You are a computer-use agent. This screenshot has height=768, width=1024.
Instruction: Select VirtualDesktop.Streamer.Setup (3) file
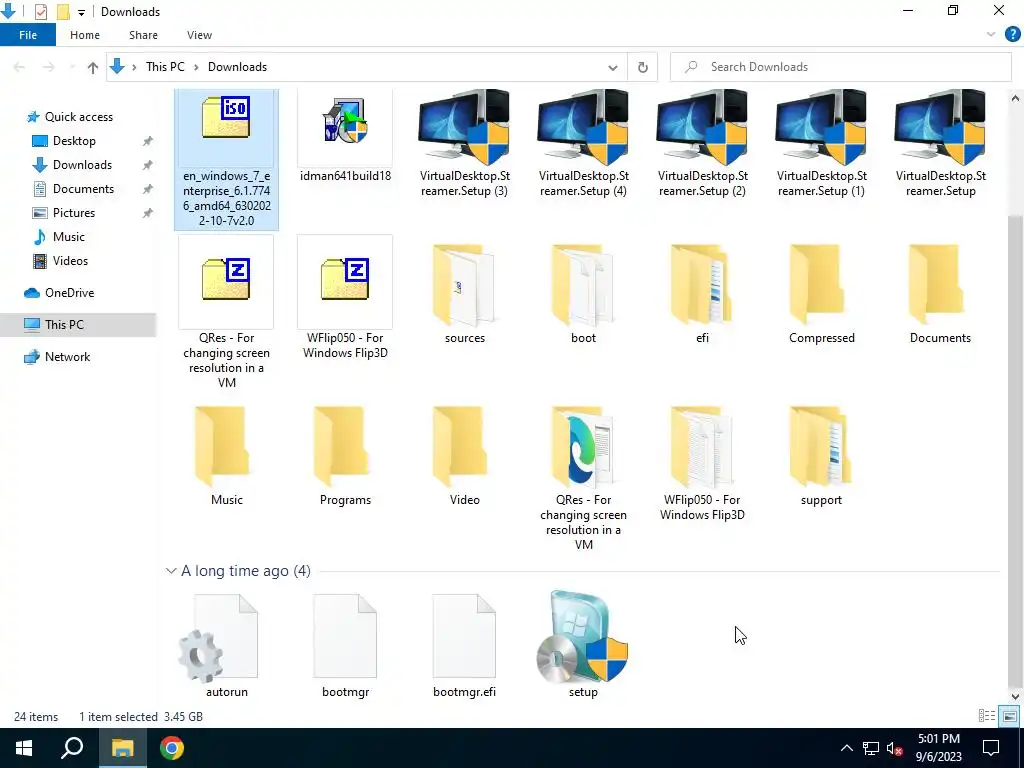(x=464, y=144)
